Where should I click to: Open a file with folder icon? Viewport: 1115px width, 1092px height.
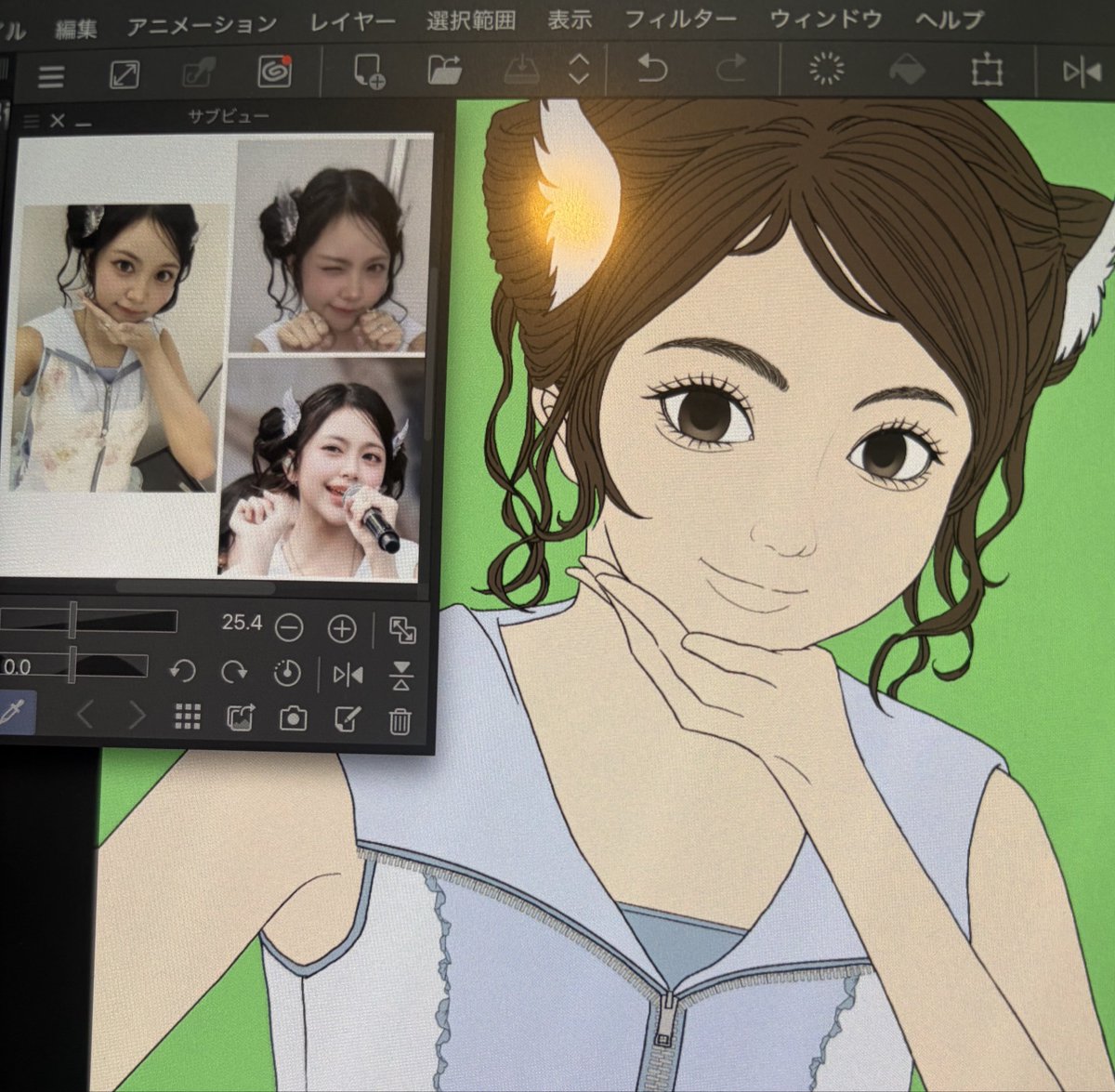445,69
